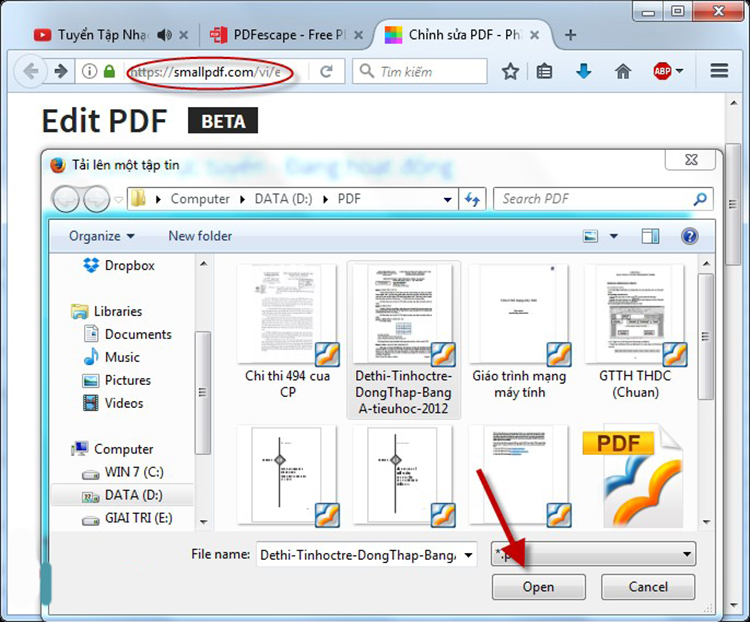Open the Organize dropdown menu

(102, 236)
